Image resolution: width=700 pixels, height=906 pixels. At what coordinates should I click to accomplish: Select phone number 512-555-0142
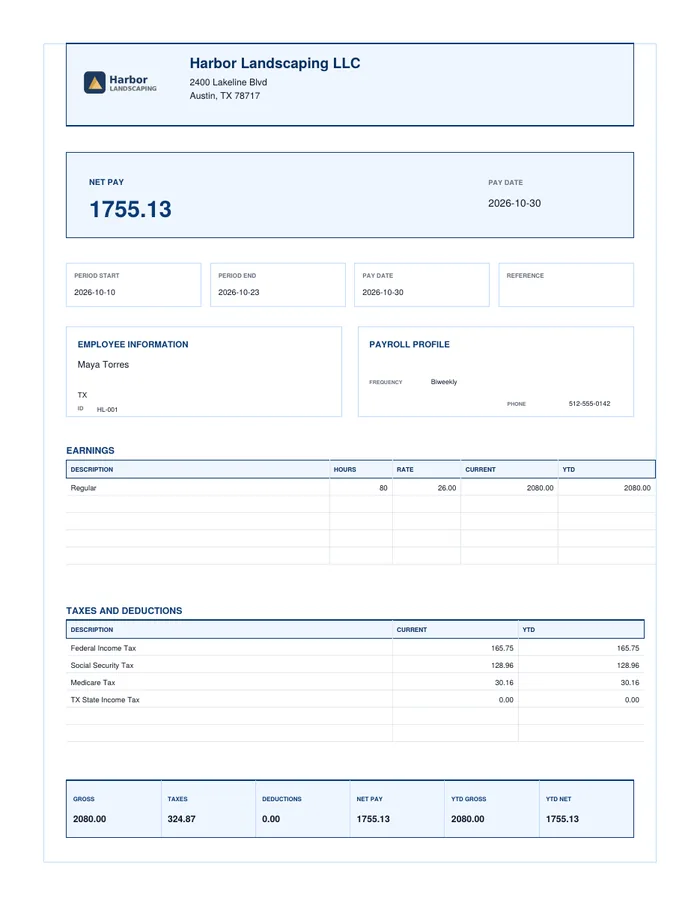pyautogui.click(x=590, y=404)
